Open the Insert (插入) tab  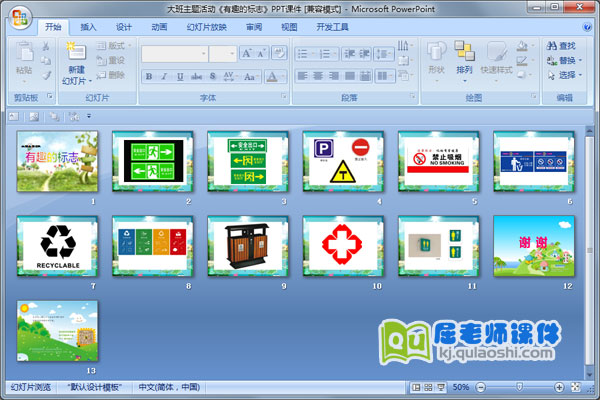click(x=89, y=27)
